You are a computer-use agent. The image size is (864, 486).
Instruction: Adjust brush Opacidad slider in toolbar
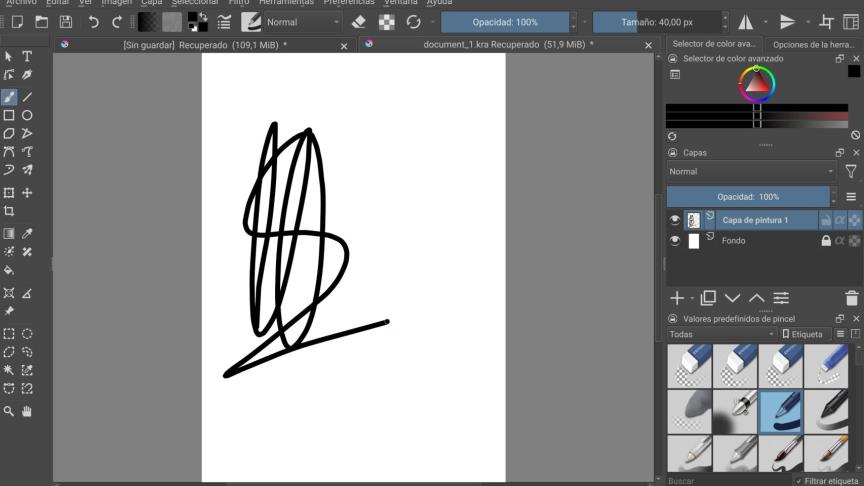click(505, 22)
